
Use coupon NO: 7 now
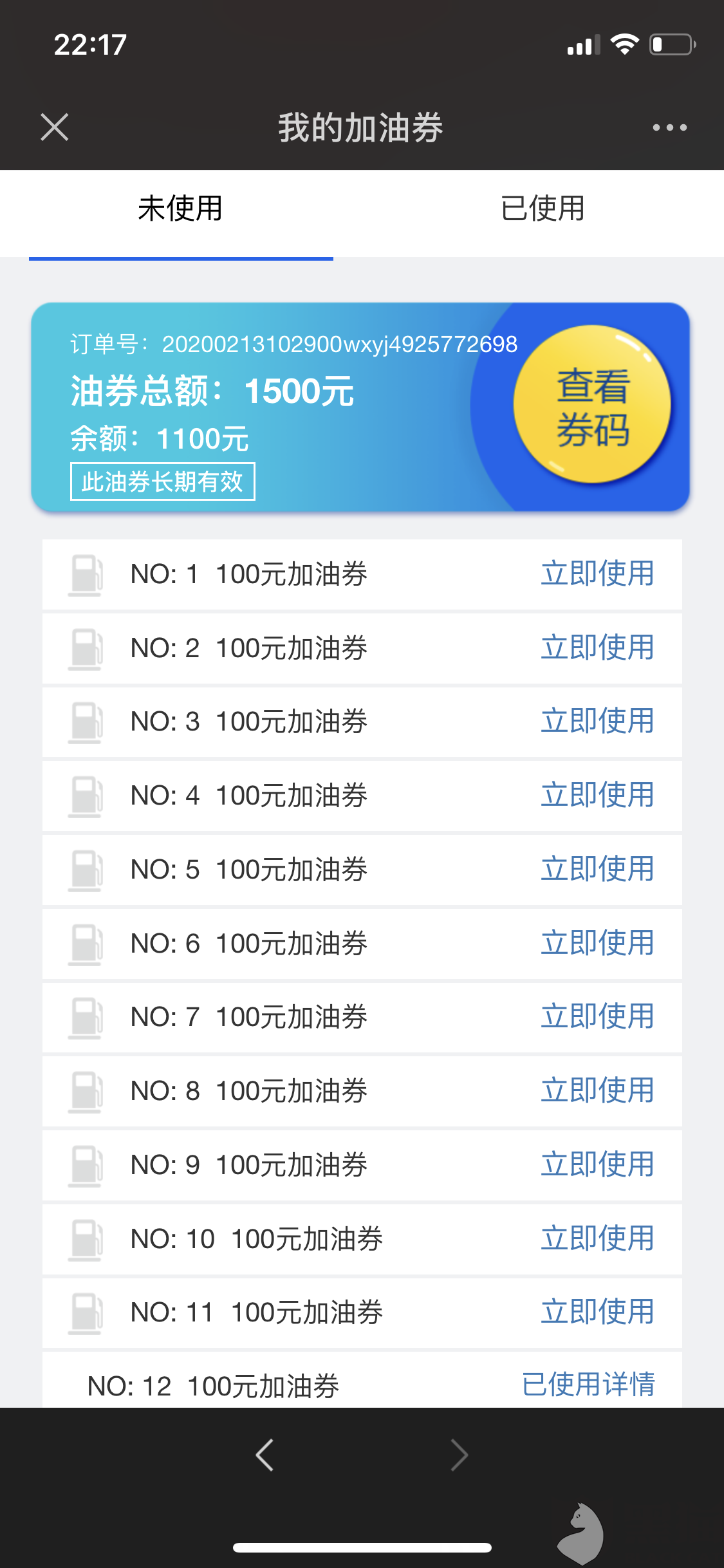(597, 1017)
